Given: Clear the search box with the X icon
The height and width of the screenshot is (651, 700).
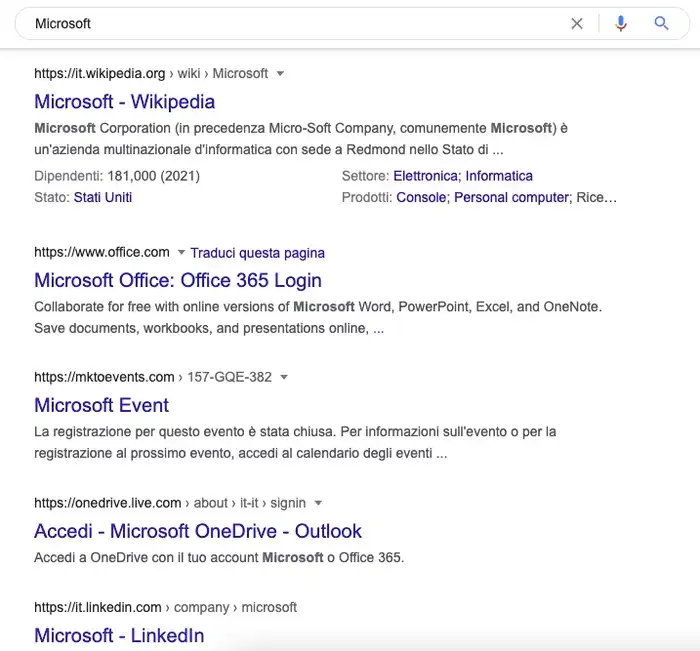Looking at the screenshot, I should click(577, 24).
